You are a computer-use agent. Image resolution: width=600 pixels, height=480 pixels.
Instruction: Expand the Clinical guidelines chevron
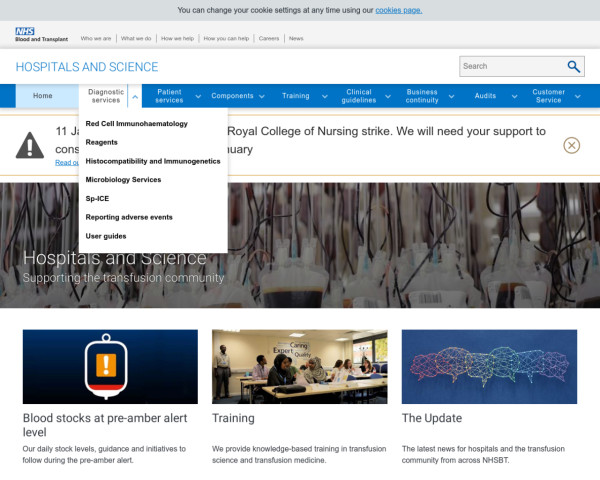point(387,97)
